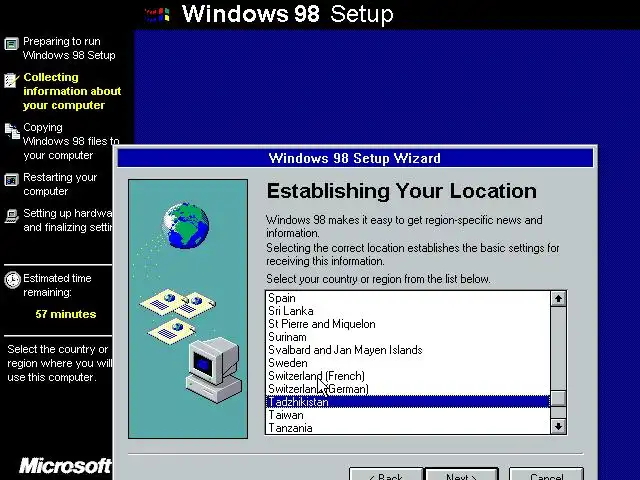The image size is (640, 480).
Task: Click the Cancel button
Action: (546, 475)
